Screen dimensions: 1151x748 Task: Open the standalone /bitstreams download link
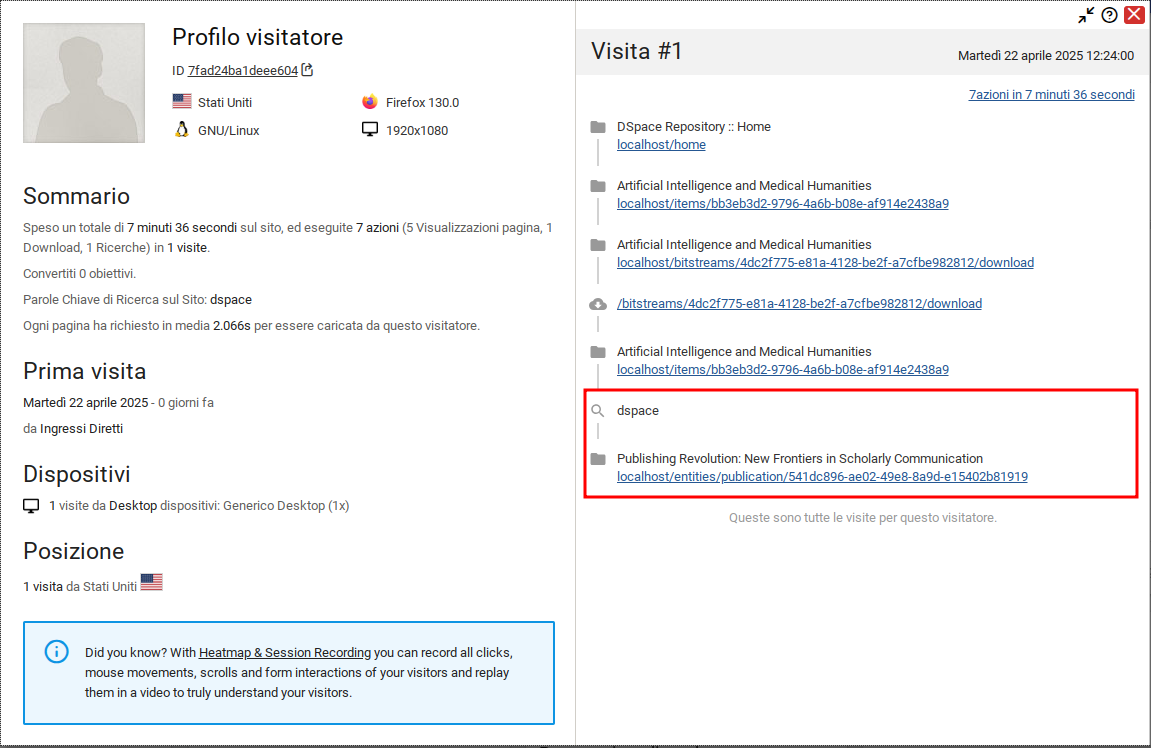(799, 304)
